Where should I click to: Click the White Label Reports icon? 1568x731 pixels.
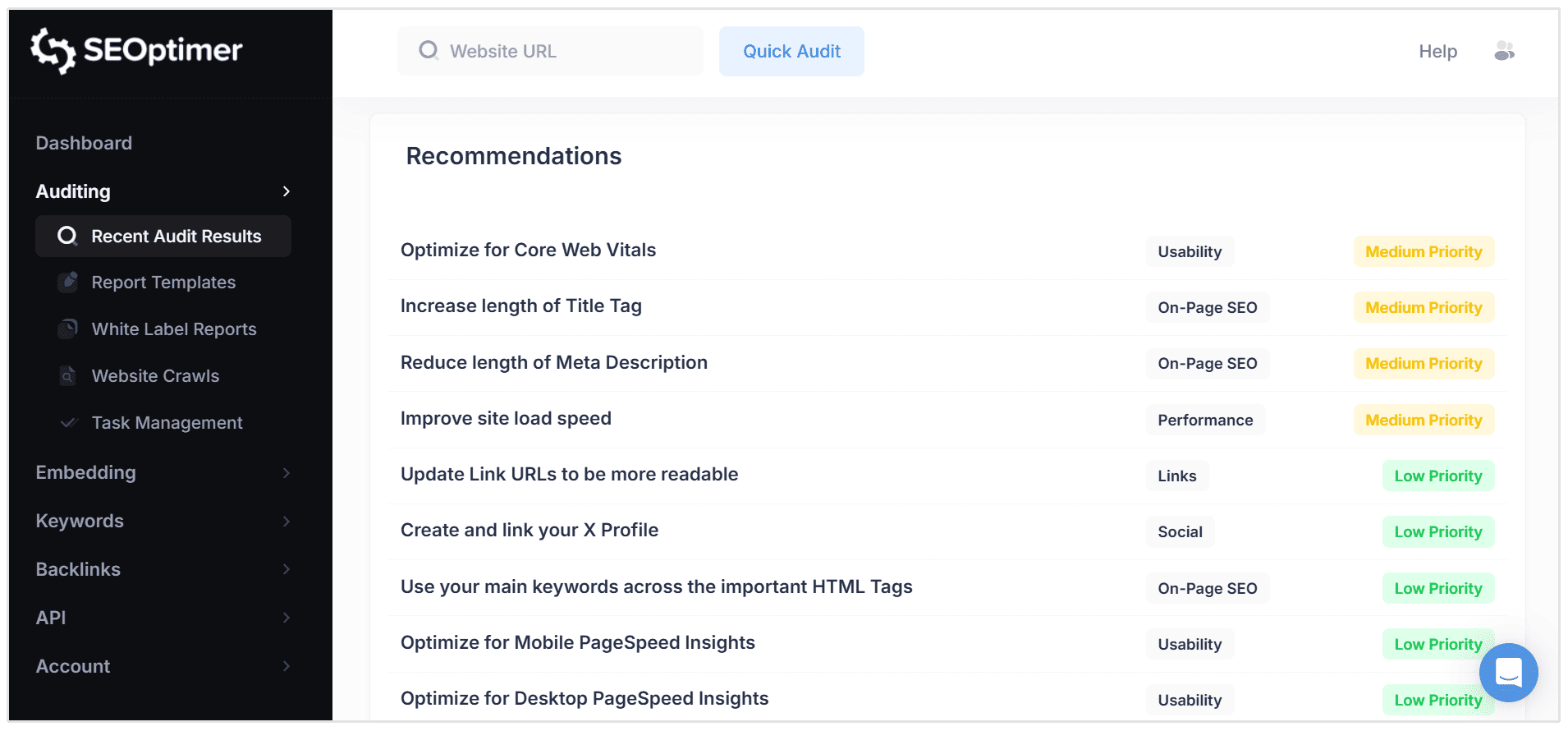(67, 329)
